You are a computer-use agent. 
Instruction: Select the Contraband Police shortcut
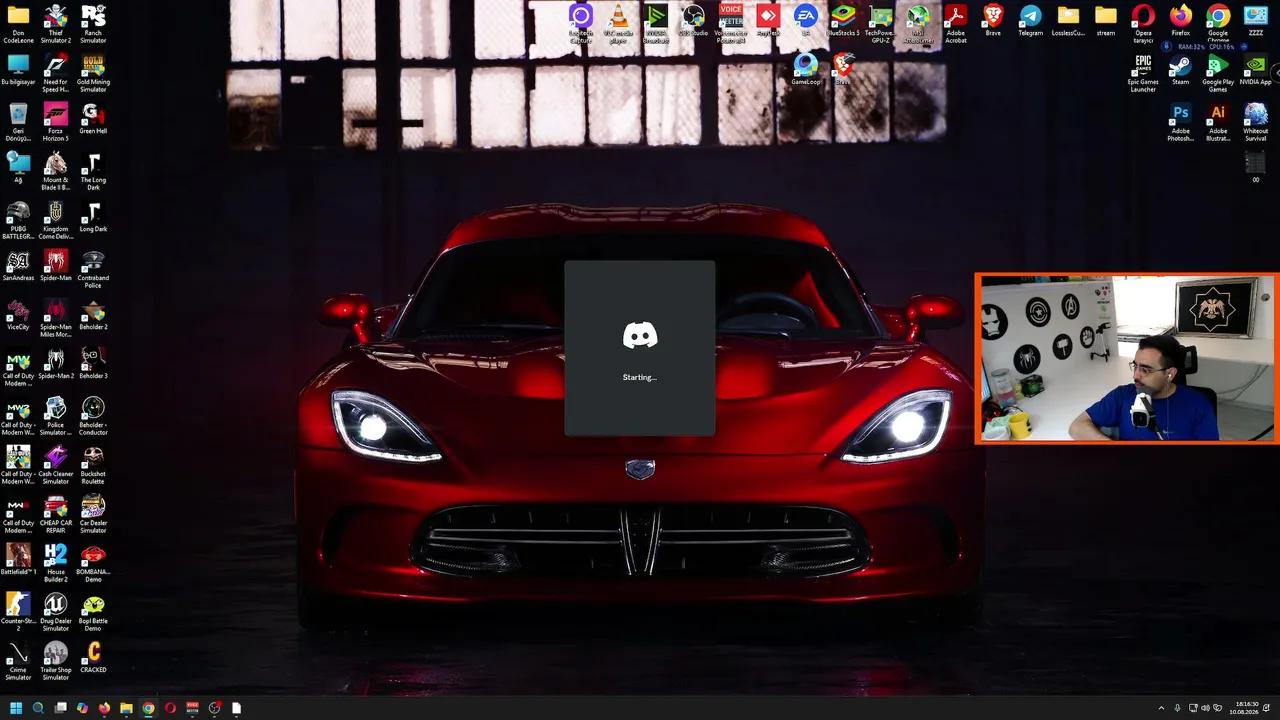[x=93, y=269]
